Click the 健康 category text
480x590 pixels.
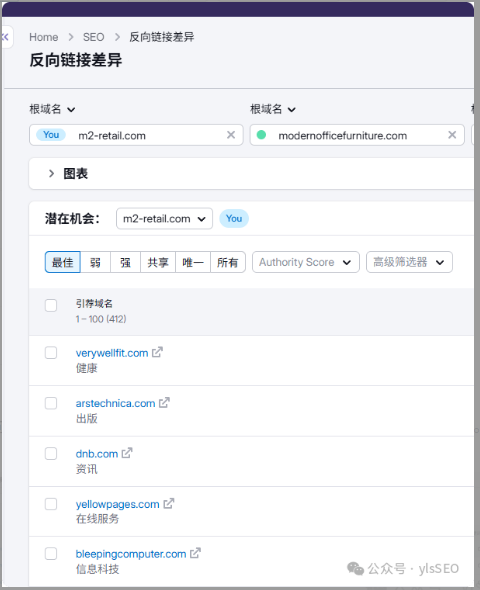[87, 368]
